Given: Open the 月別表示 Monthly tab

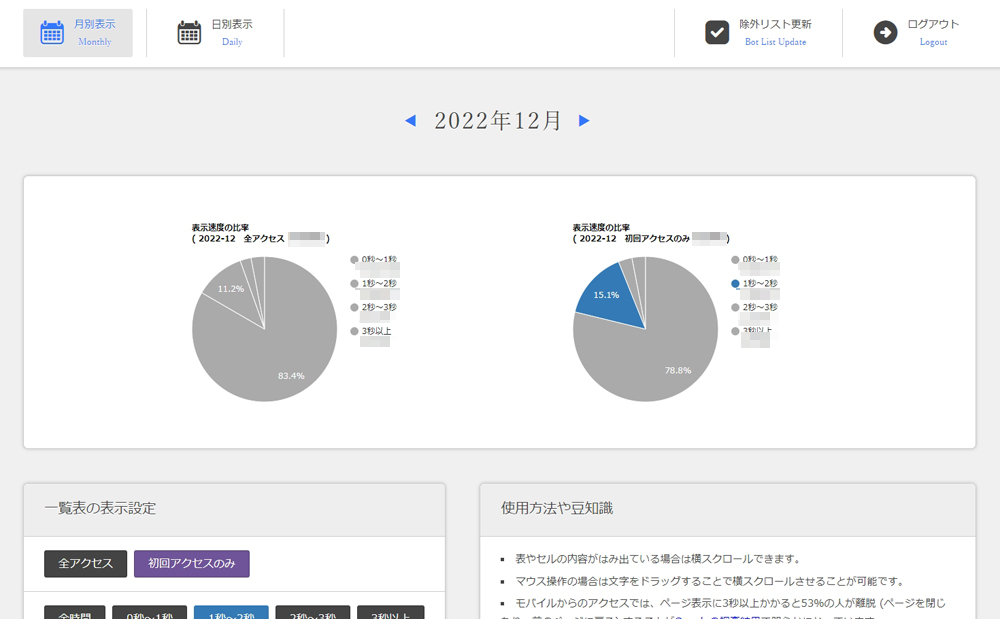Looking at the screenshot, I should 78,33.
